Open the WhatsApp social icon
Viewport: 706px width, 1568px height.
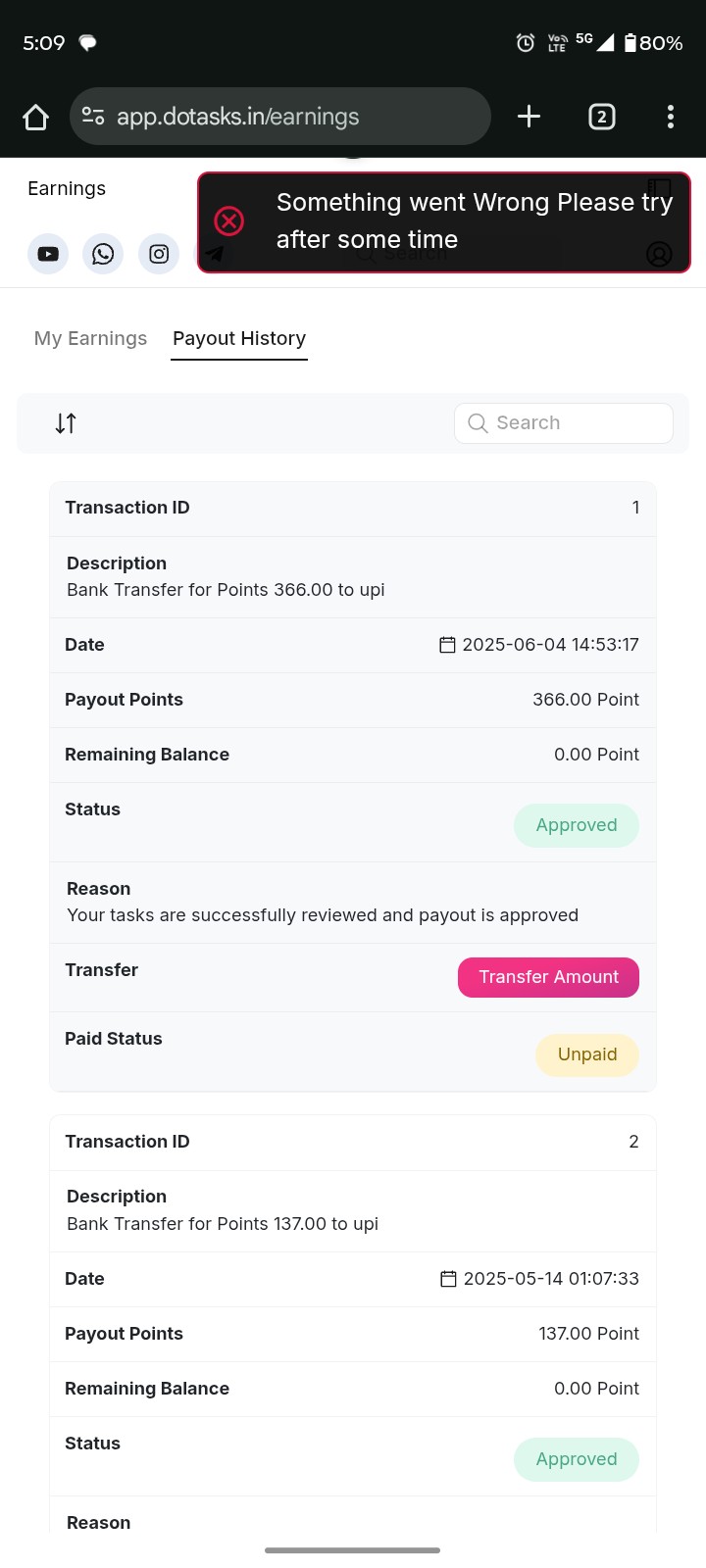103,255
